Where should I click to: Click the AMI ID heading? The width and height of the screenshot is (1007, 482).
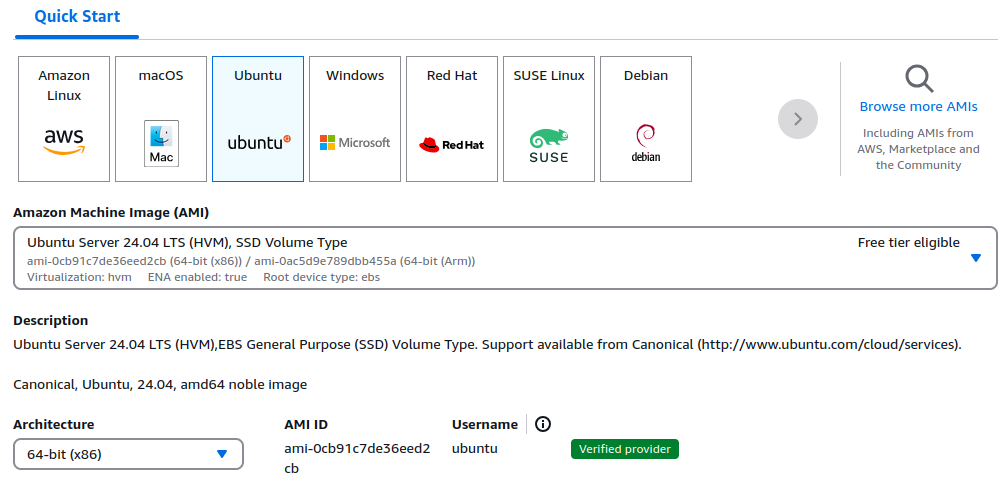[306, 424]
